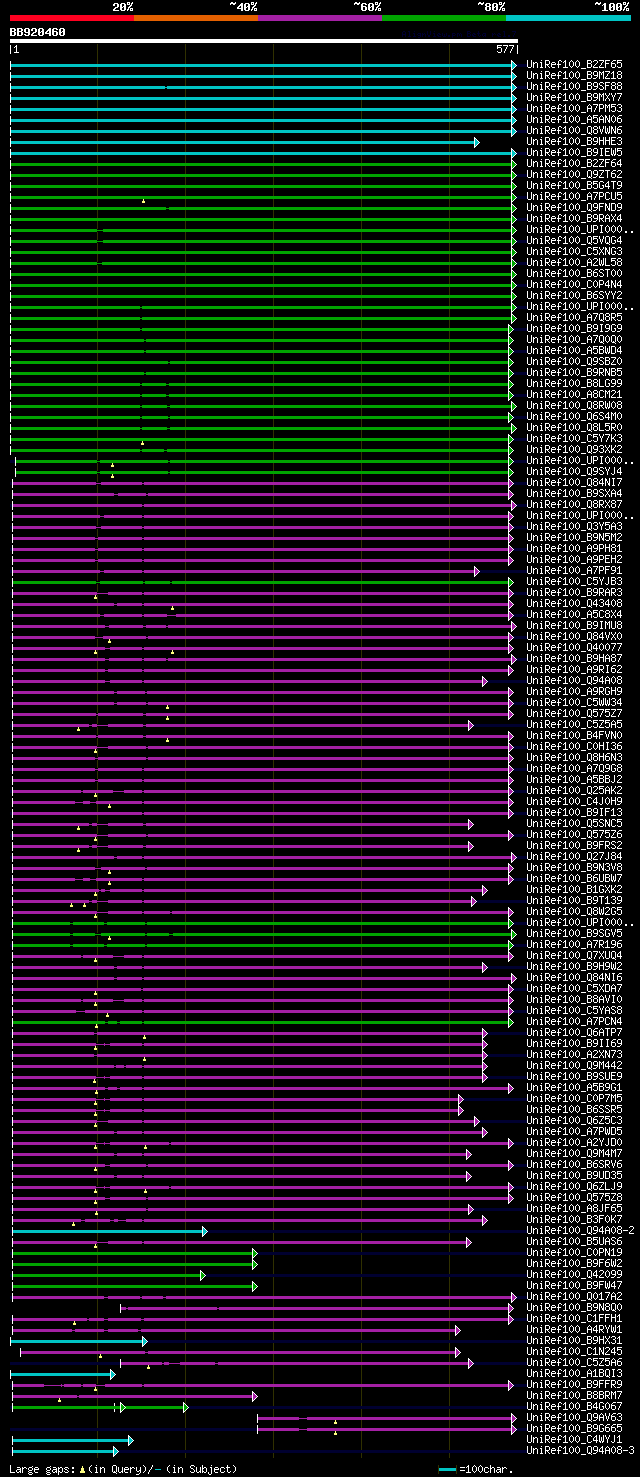Open hit UniRef100_Q8VWN6
The image size is (640, 1477).
pyautogui.click(x=574, y=131)
